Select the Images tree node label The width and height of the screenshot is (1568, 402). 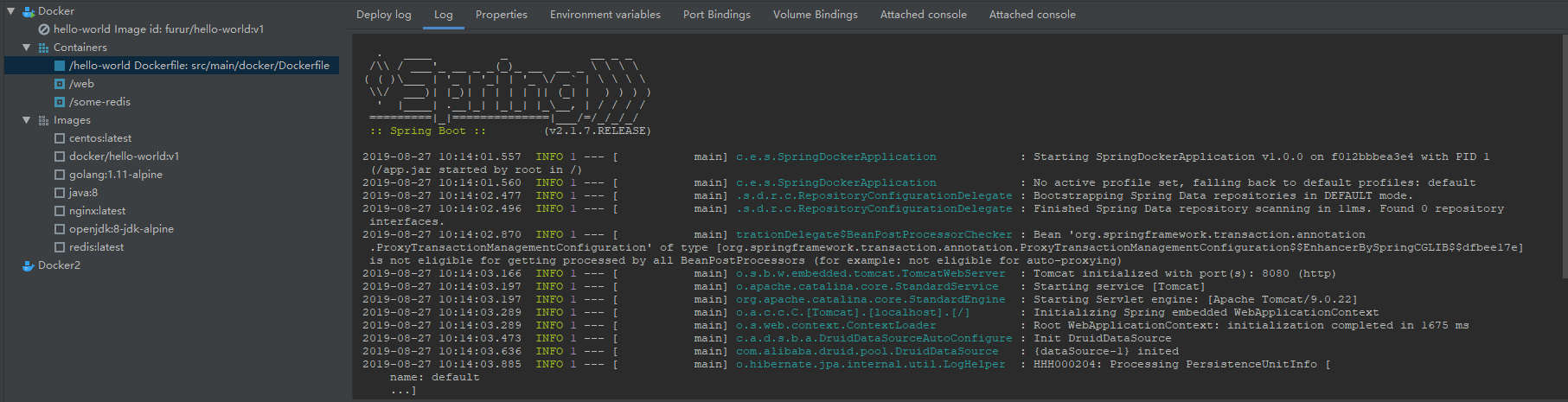pyautogui.click(x=72, y=120)
